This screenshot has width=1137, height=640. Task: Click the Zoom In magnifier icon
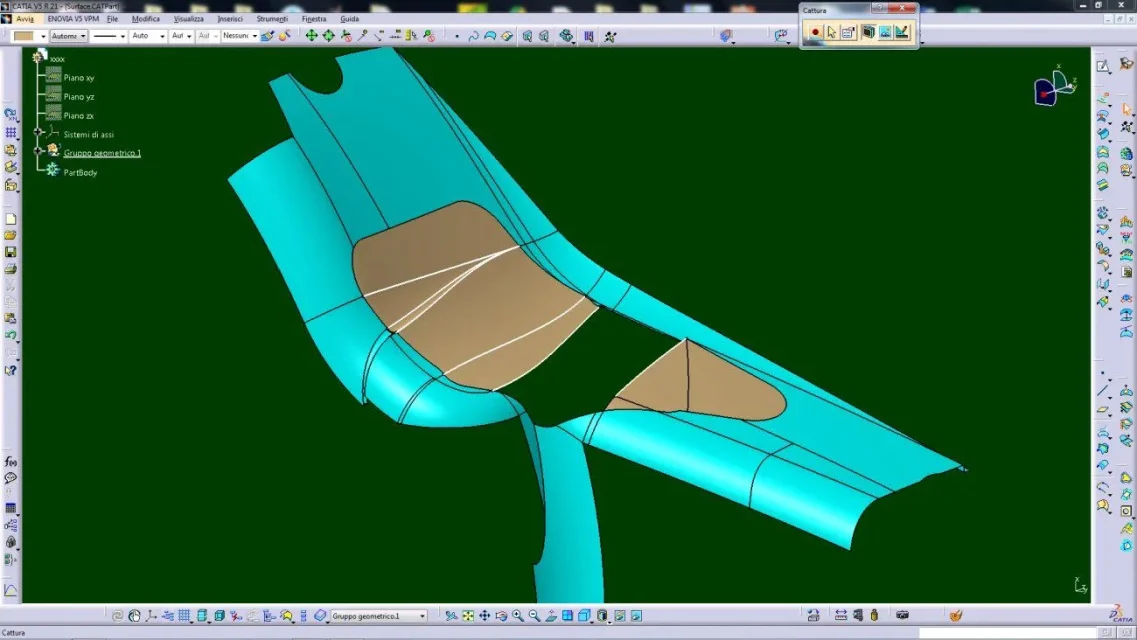coord(518,616)
